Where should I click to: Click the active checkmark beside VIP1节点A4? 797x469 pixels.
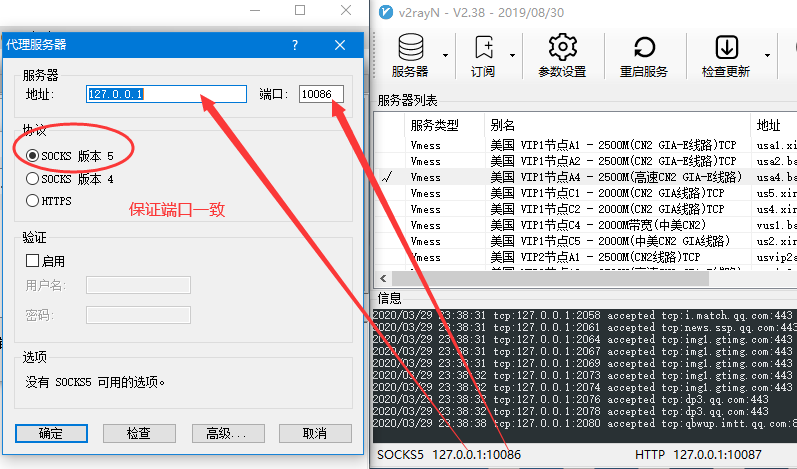(x=387, y=177)
